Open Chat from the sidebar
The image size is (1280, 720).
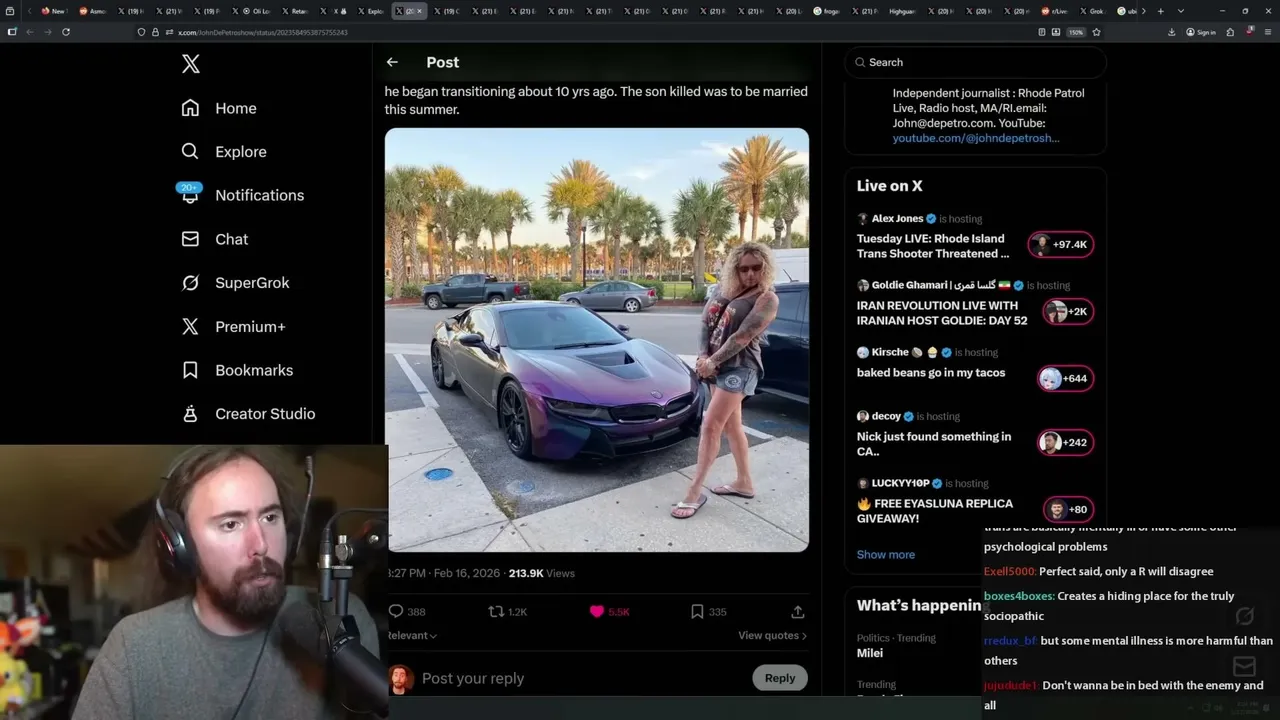coord(214,239)
